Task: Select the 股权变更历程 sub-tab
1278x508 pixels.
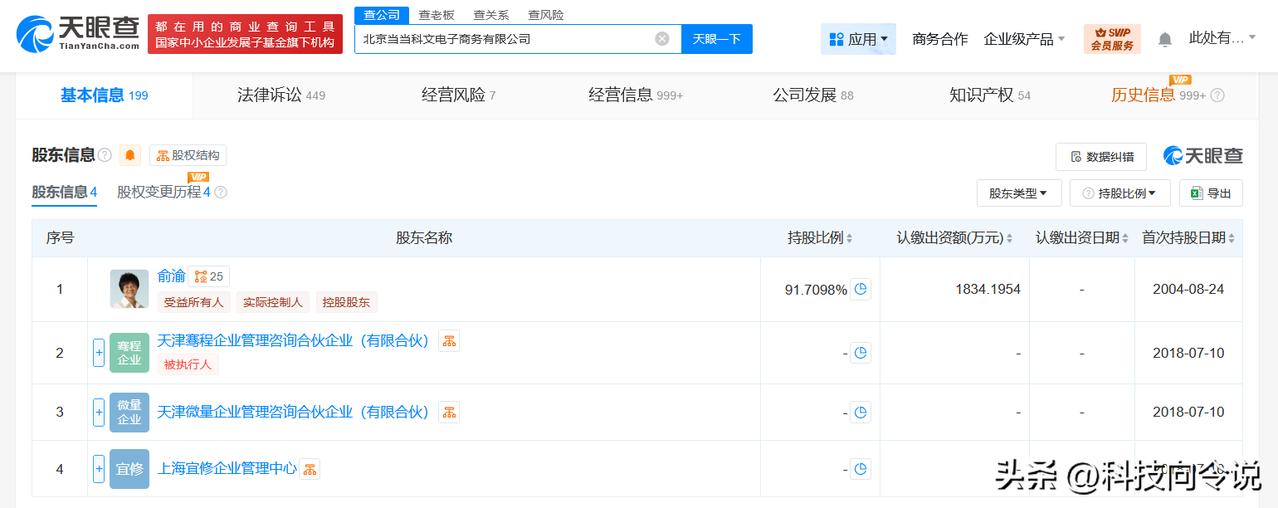Action: click(164, 192)
